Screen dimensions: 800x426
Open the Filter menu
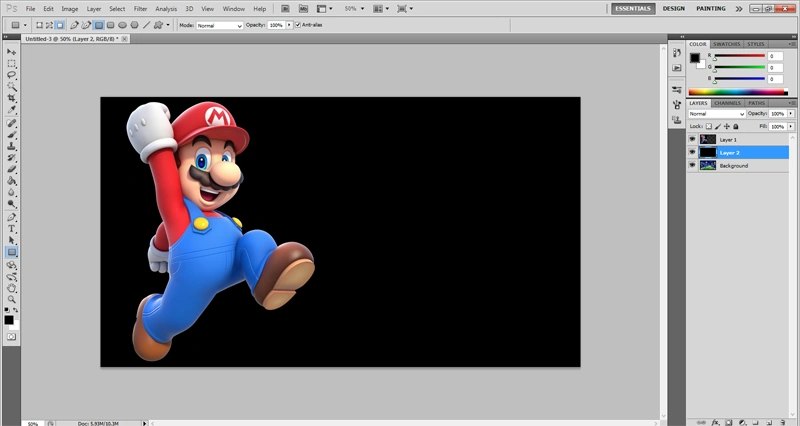point(140,8)
